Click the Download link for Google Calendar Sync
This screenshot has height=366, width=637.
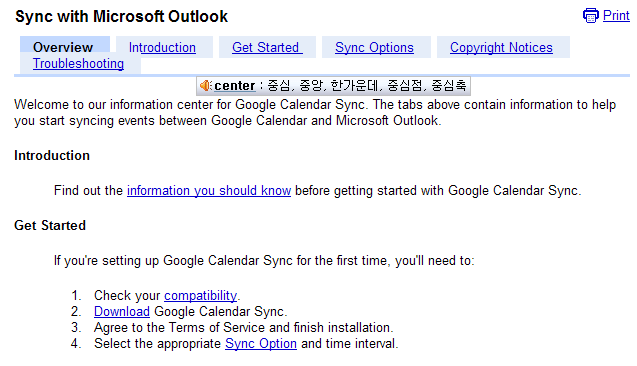(122, 312)
